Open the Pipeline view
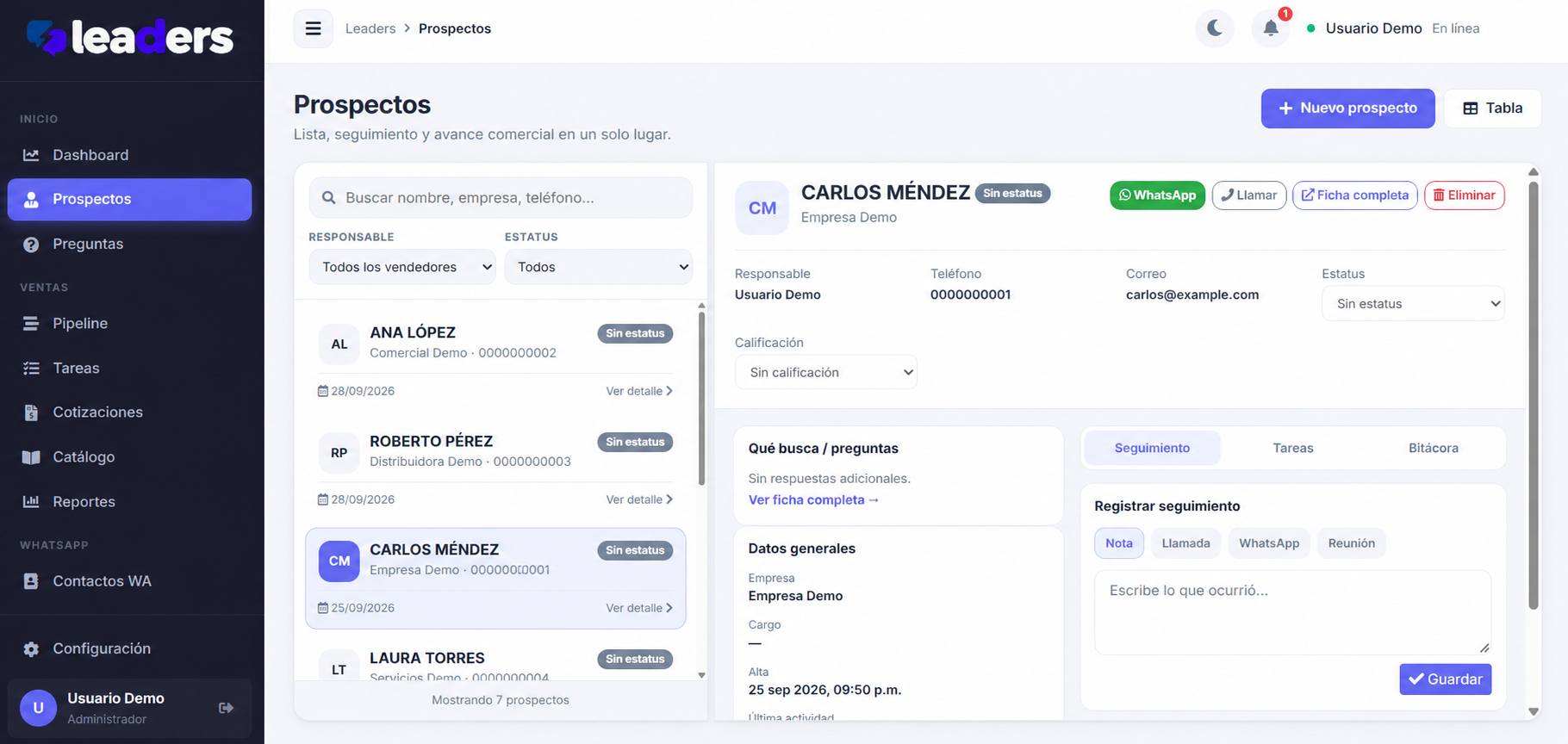The height and width of the screenshot is (744, 1568). (x=129, y=323)
